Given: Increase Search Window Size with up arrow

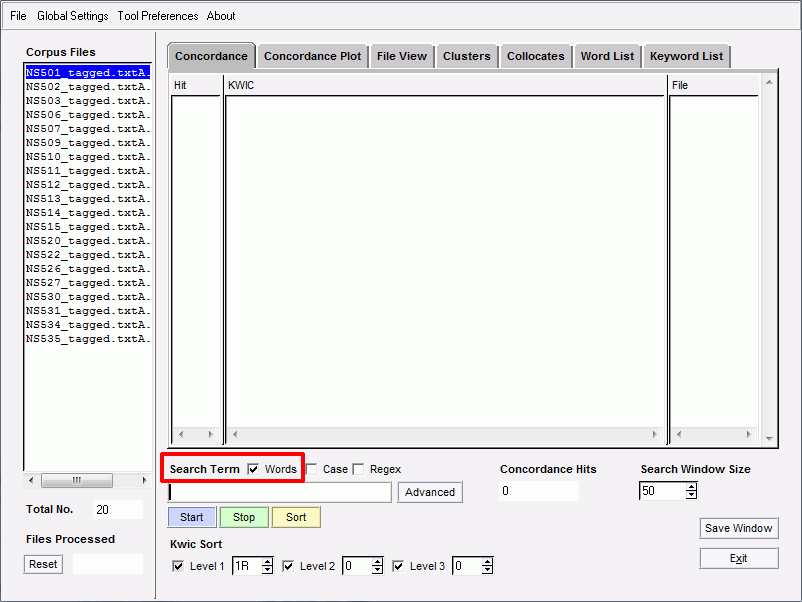Looking at the screenshot, I should coord(691,487).
